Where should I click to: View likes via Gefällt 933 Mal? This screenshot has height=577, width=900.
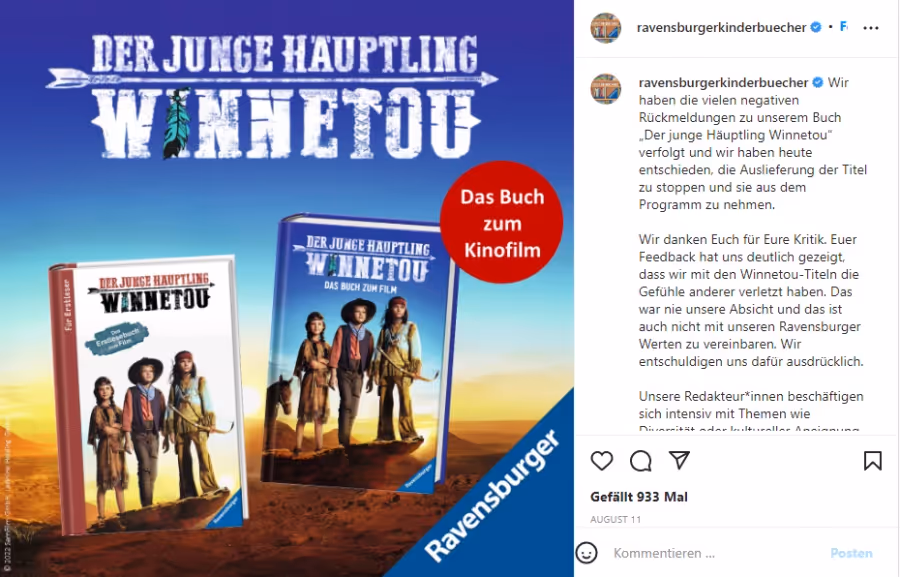coord(639,497)
